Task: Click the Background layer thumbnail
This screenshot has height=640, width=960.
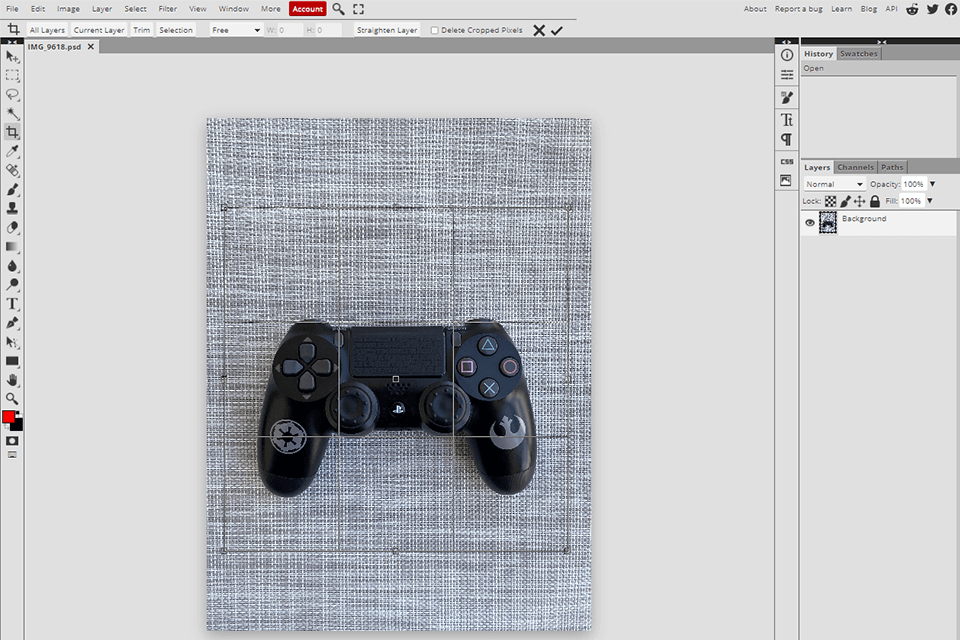Action: click(x=828, y=223)
